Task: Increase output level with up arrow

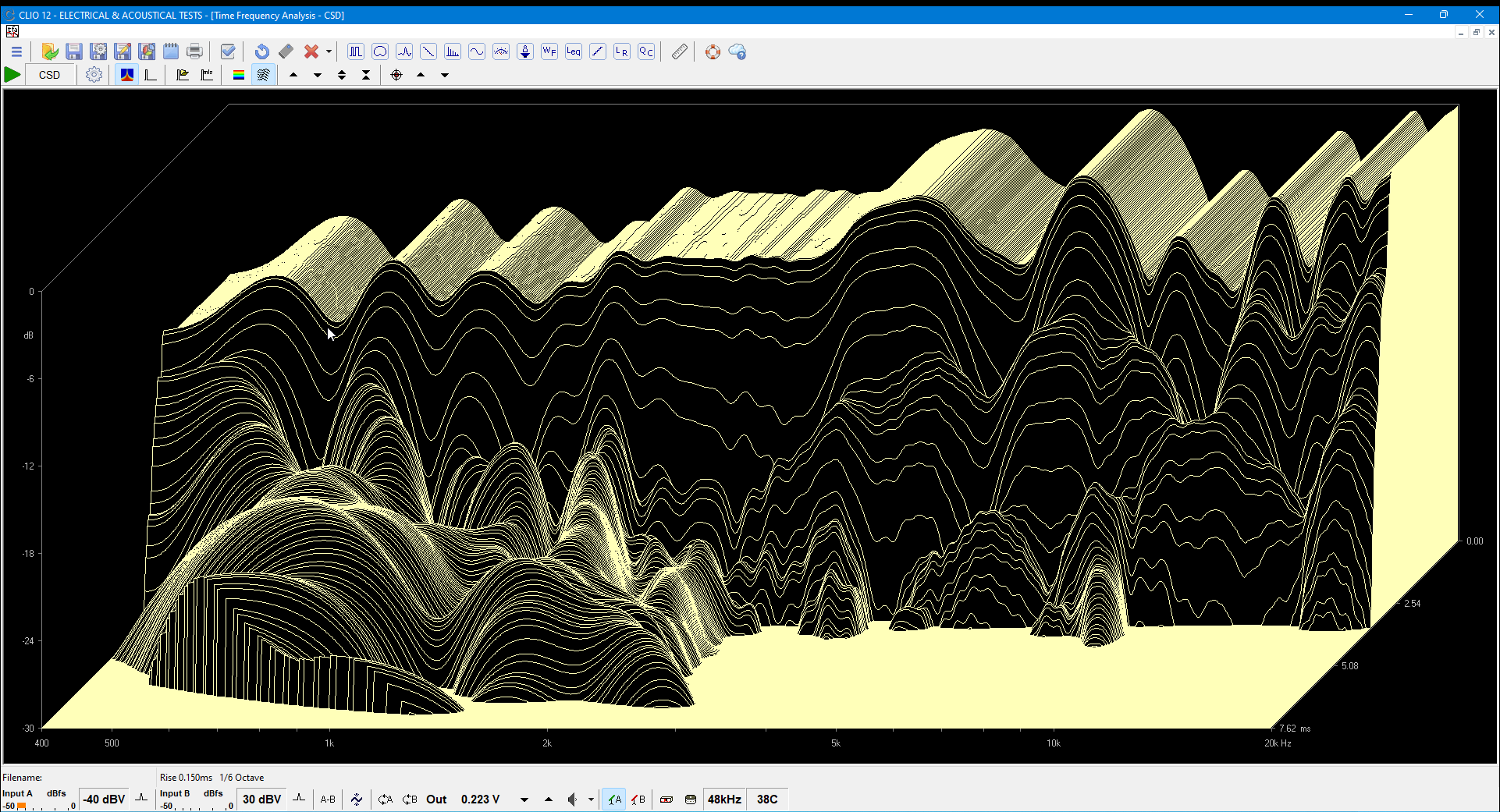Action: click(549, 800)
